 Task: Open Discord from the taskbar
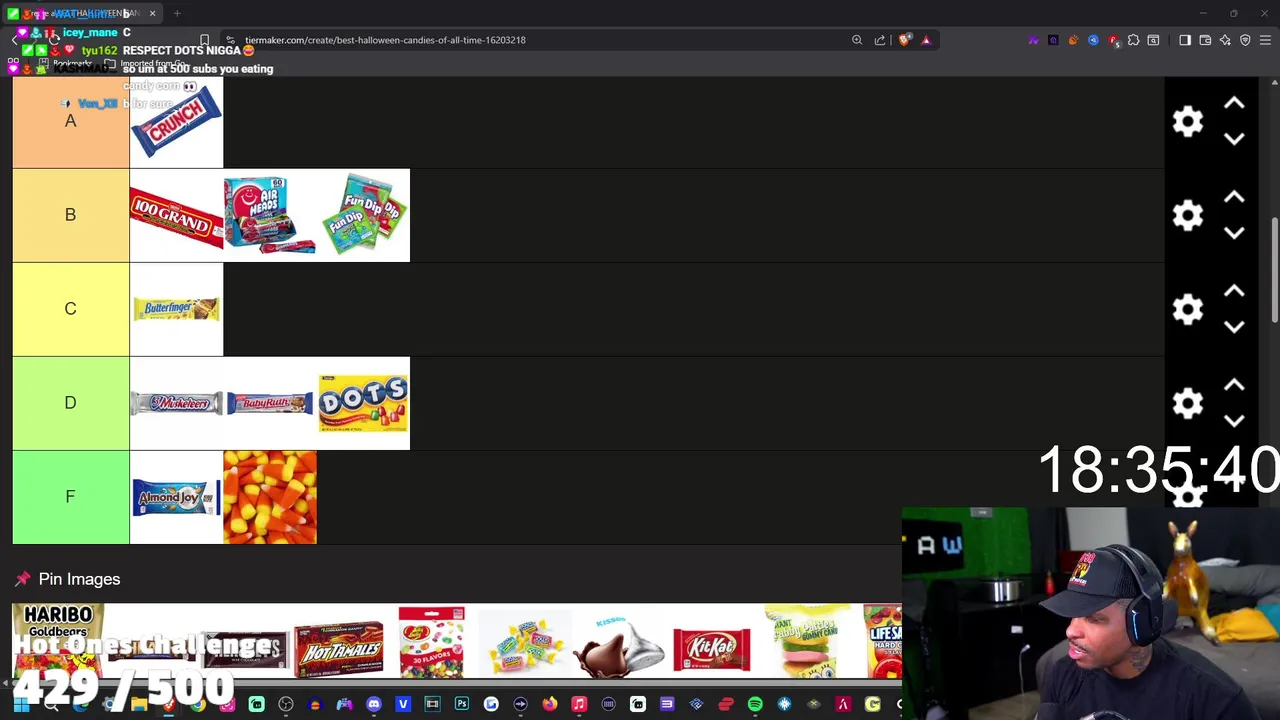(374, 704)
